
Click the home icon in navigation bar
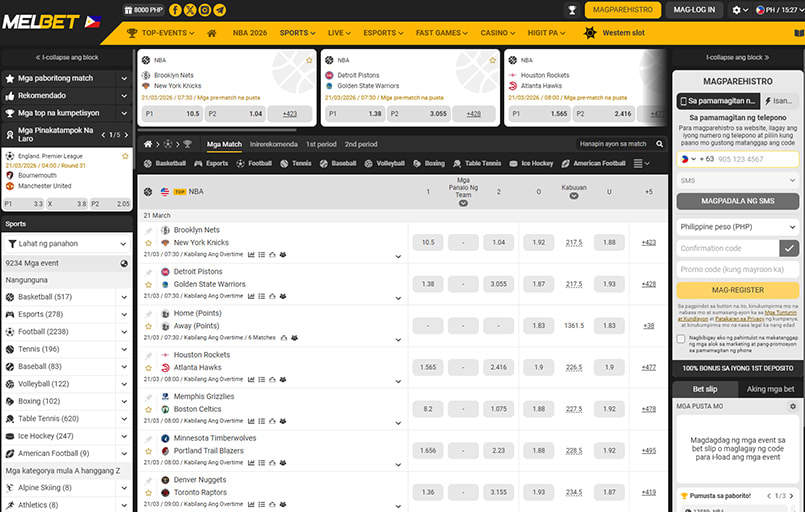[x=211, y=33]
